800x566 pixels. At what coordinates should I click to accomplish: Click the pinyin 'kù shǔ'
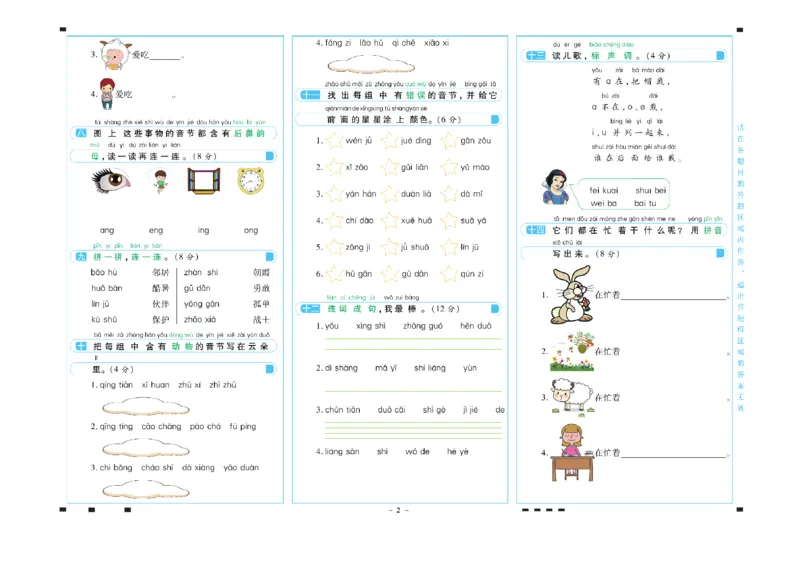click(x=104, y=319)
